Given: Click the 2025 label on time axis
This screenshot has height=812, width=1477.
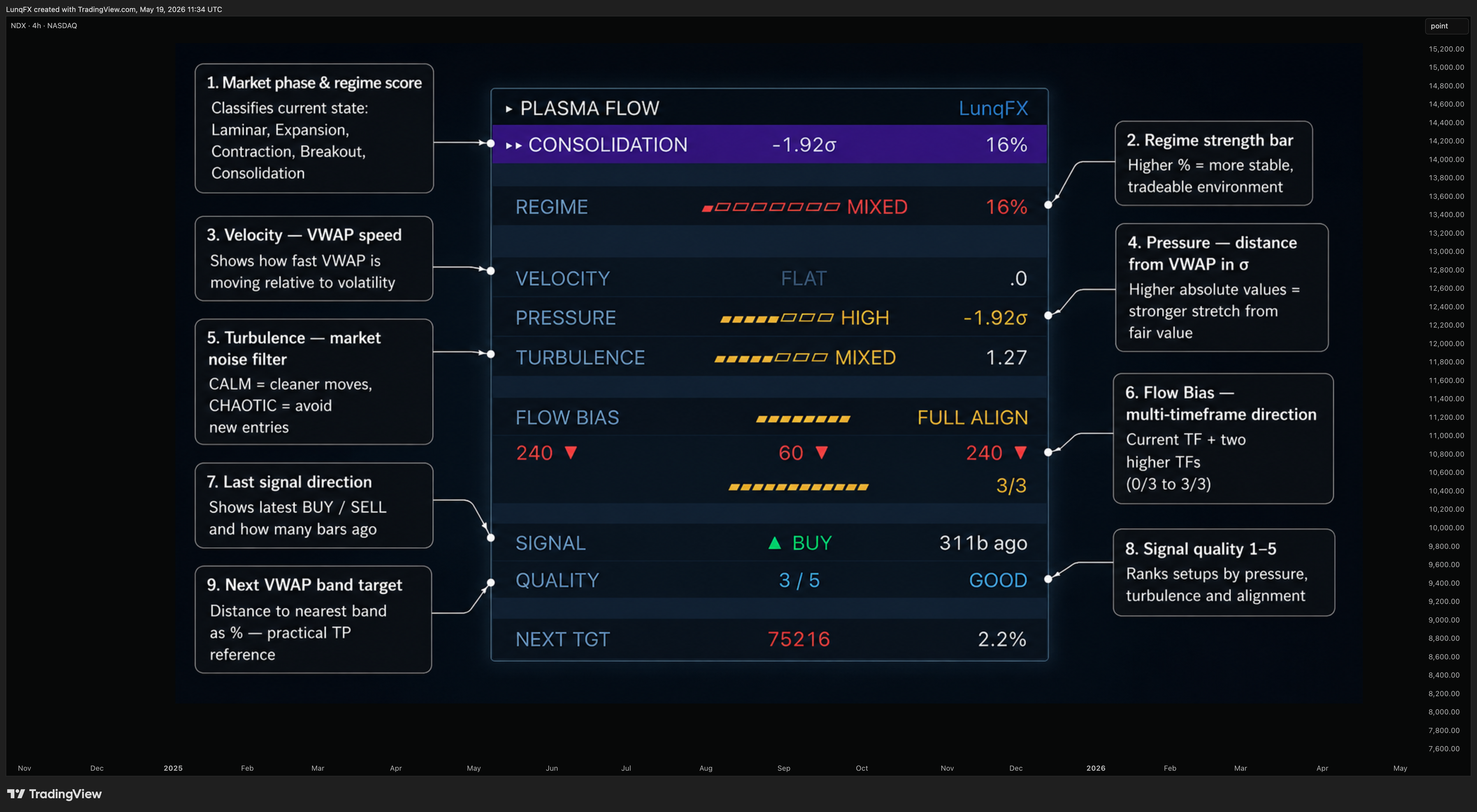Looking at the screenshot, I should [173, 769].
